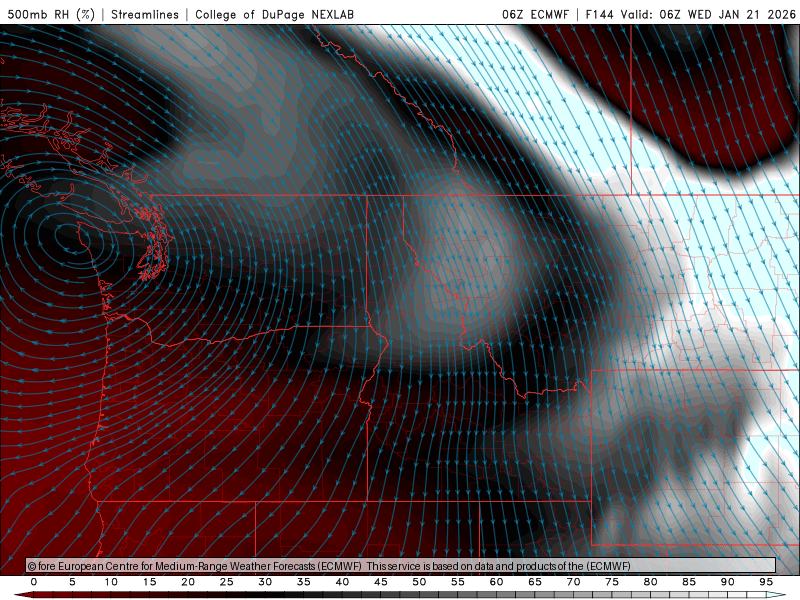The image size is (800, 600).
Task: Select the "15" color scale label
Action: (149, 582)
